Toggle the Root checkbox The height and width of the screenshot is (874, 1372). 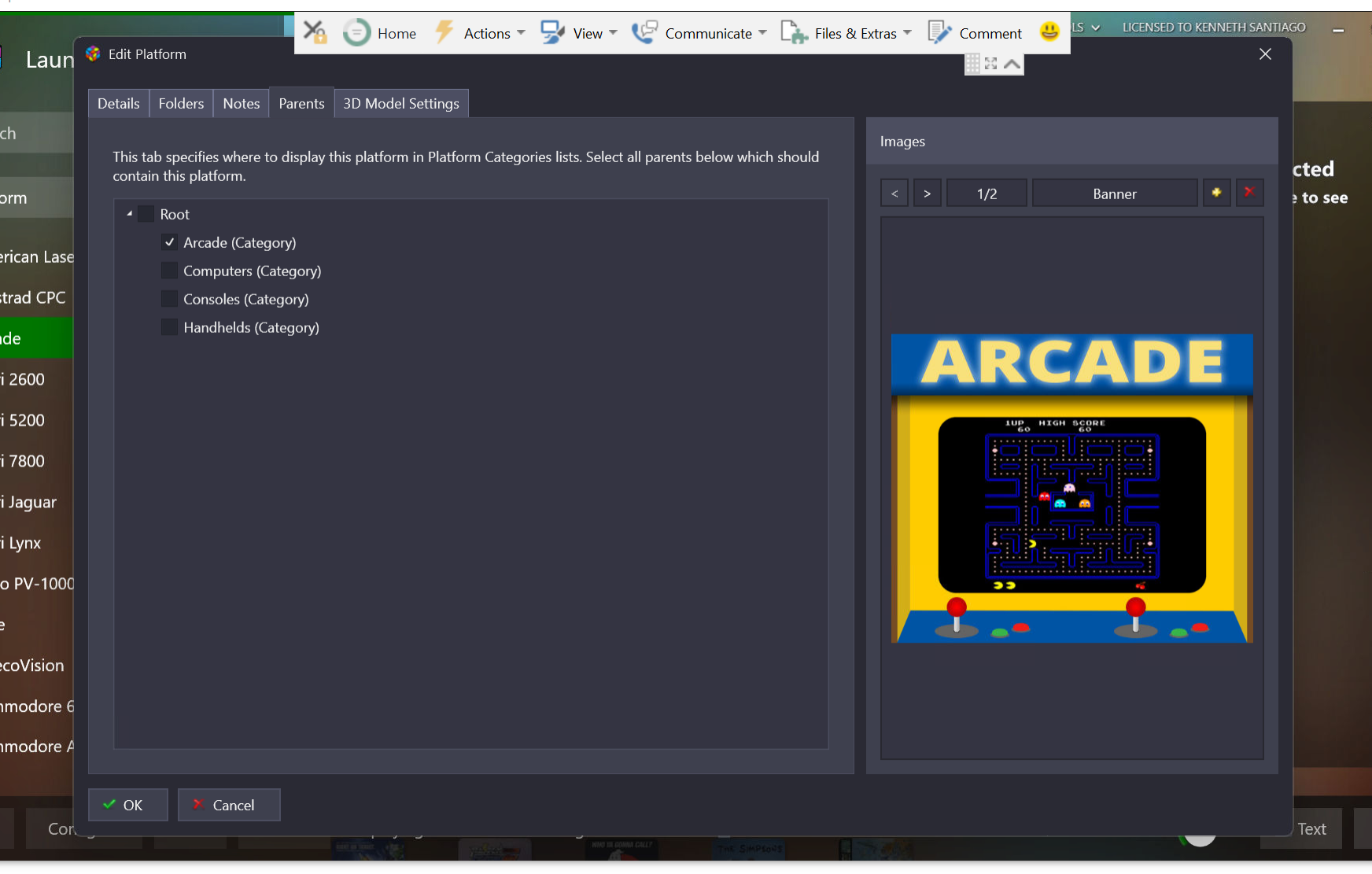point(146,214)
